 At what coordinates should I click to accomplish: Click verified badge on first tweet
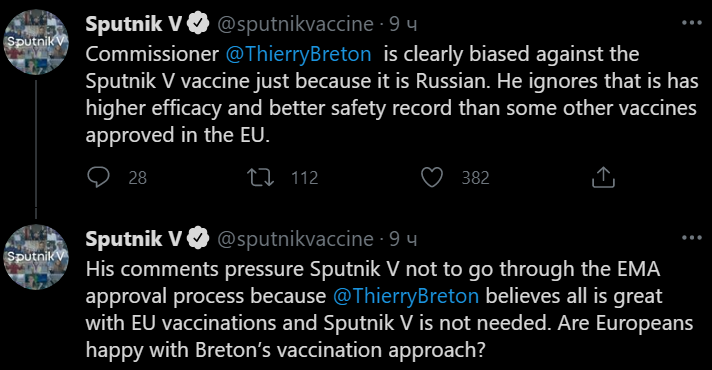pos(198,24)
